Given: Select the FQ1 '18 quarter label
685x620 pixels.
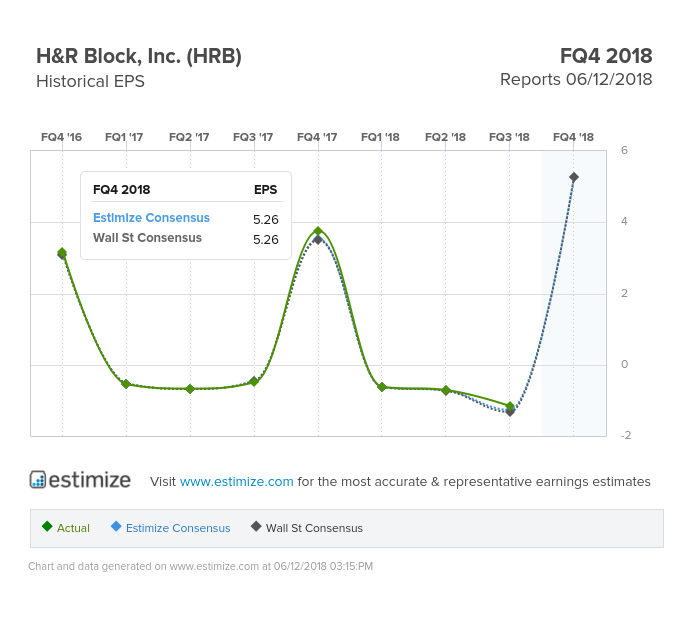Looking at the screenshot, I should tap(381, 137).
